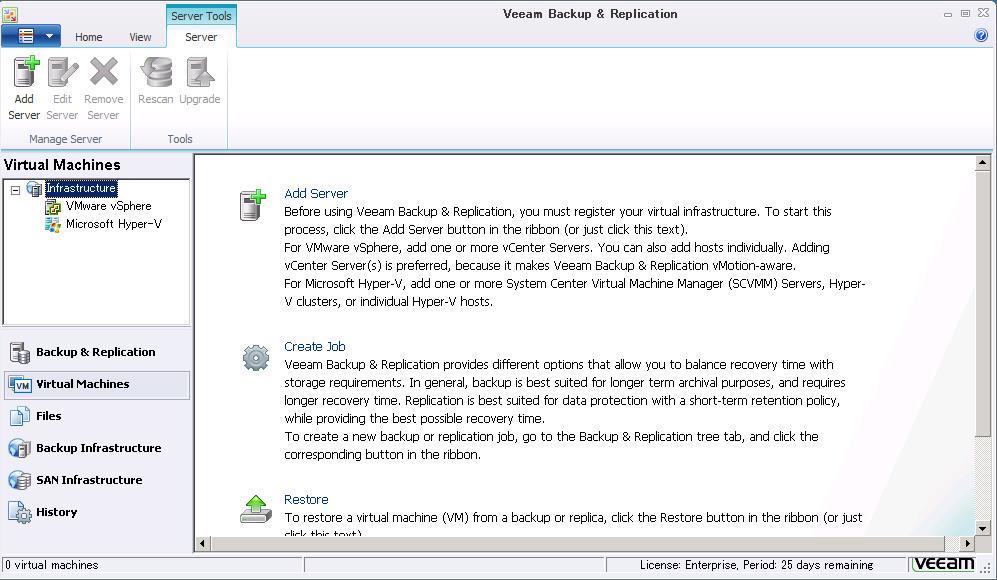Select VMware vSphere in the tree
The height and width of the screenshot is (580, 997).
(109, 206)
